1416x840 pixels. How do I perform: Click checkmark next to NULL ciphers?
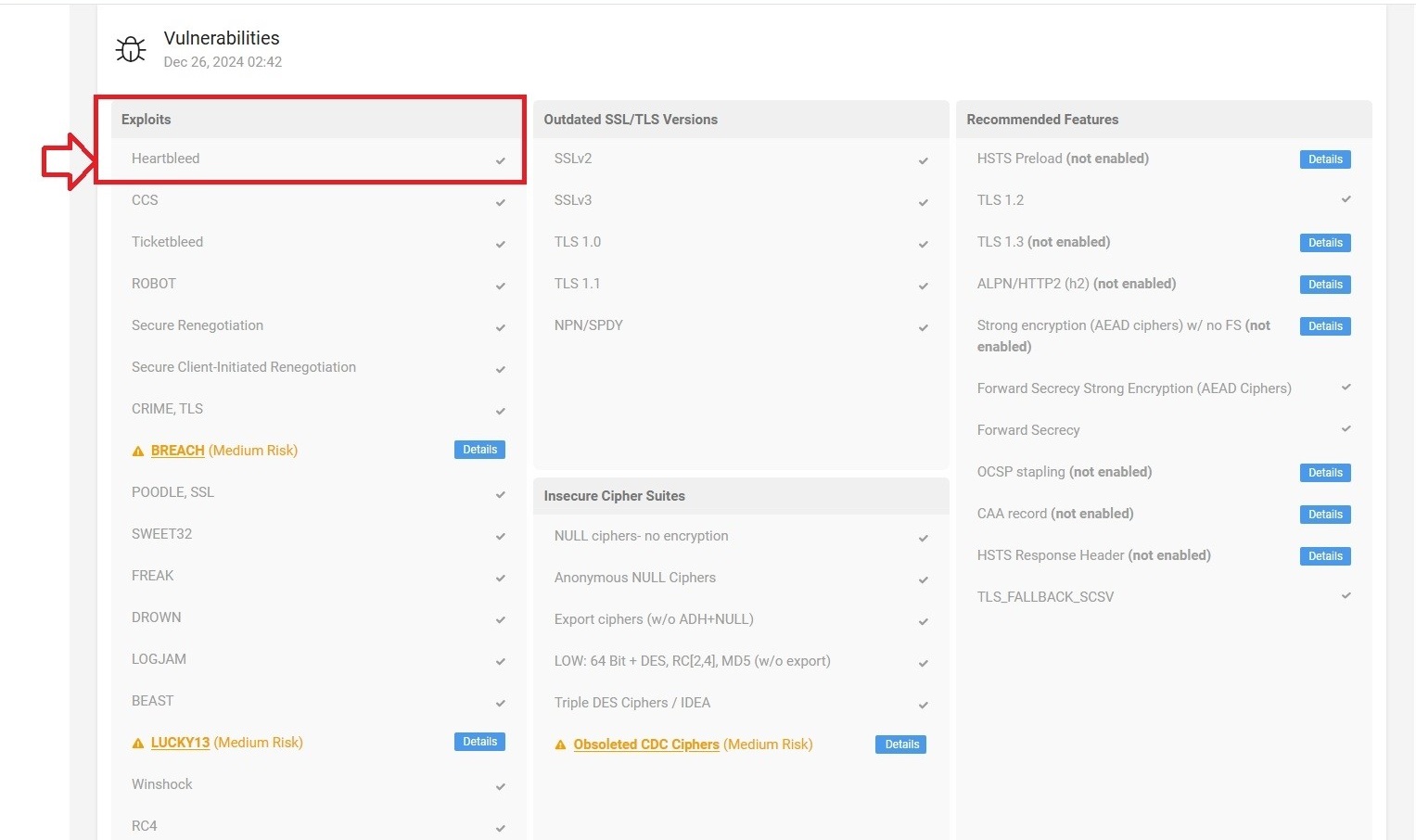click(x=924, y=538)
